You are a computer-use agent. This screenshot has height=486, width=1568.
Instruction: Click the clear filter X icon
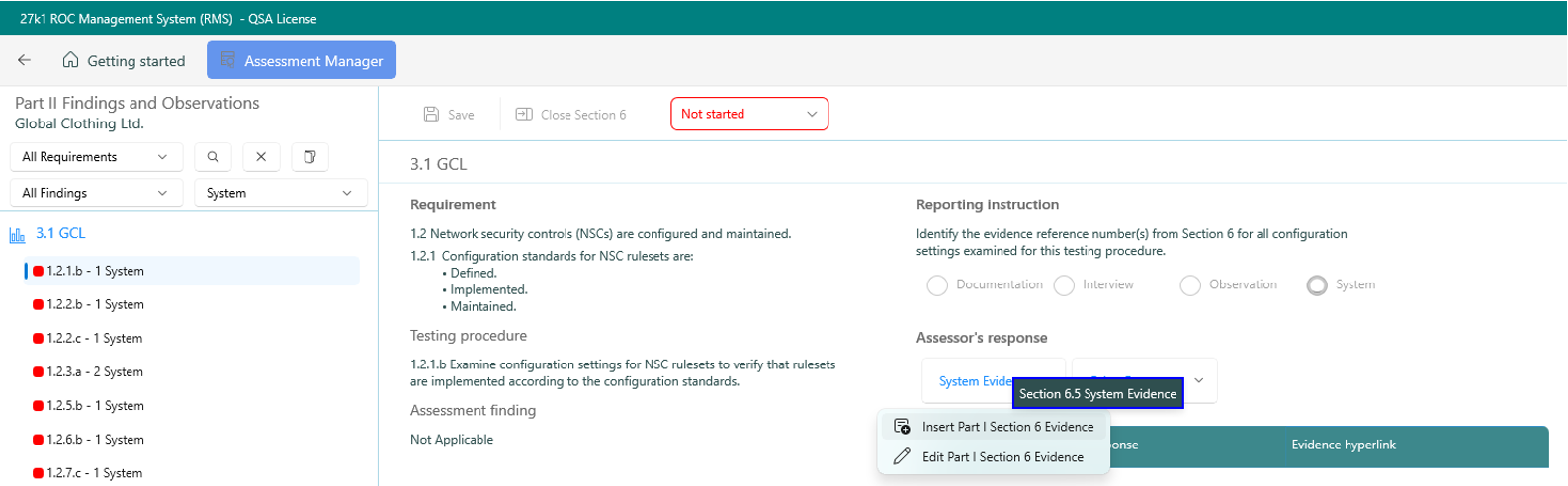point(261,157)
